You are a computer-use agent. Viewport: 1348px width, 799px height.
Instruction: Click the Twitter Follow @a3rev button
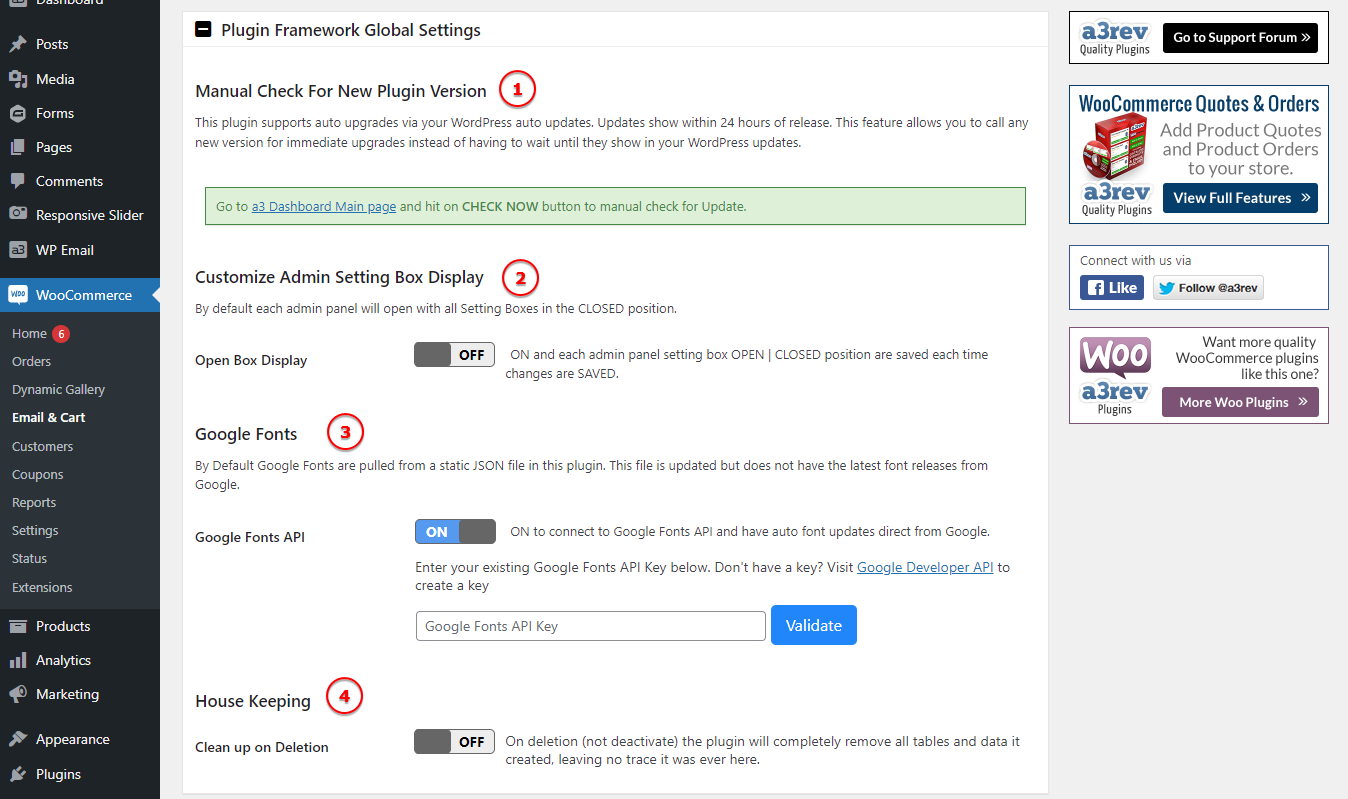[1208, 288]
